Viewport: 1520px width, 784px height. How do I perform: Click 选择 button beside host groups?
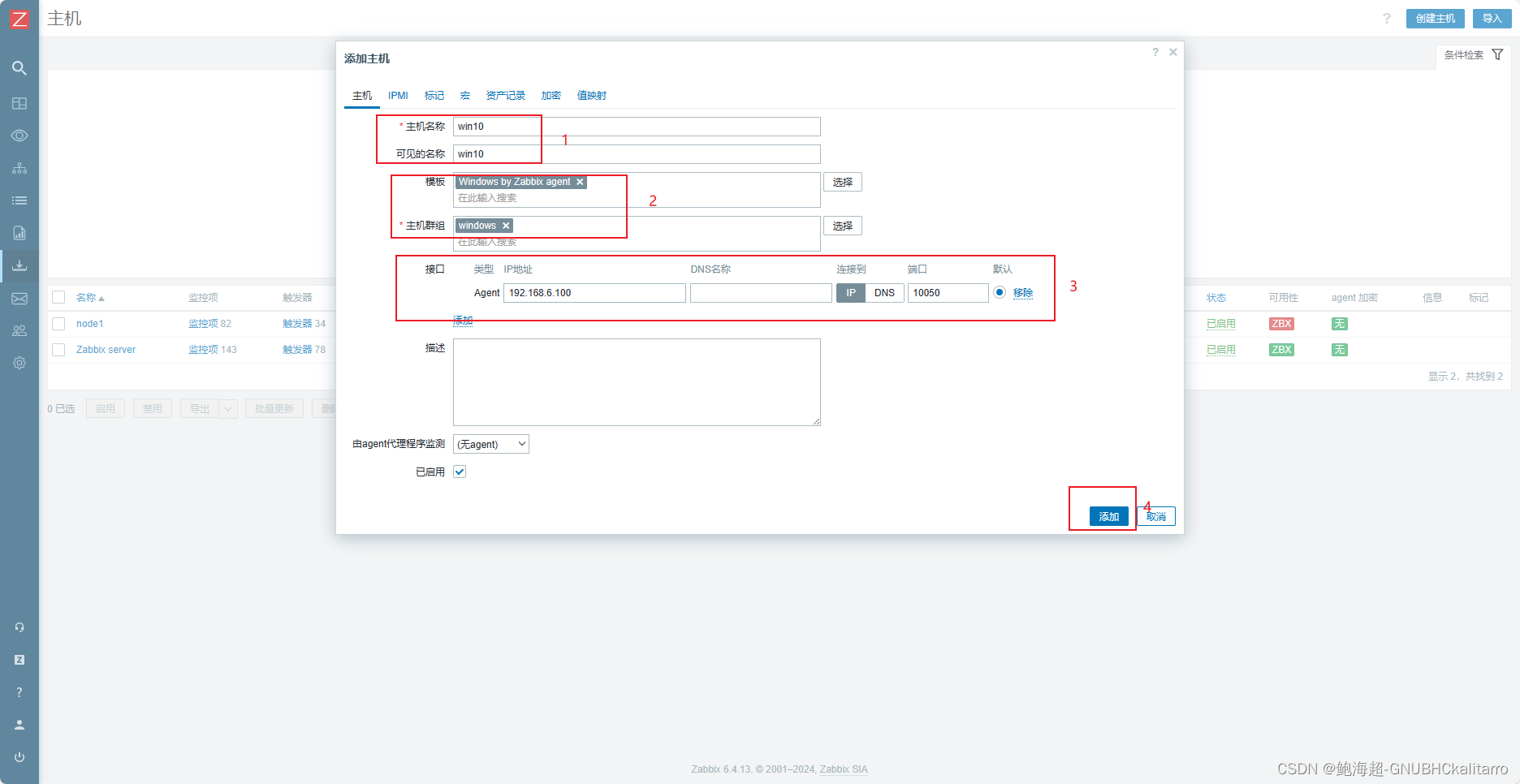(843, 226)
